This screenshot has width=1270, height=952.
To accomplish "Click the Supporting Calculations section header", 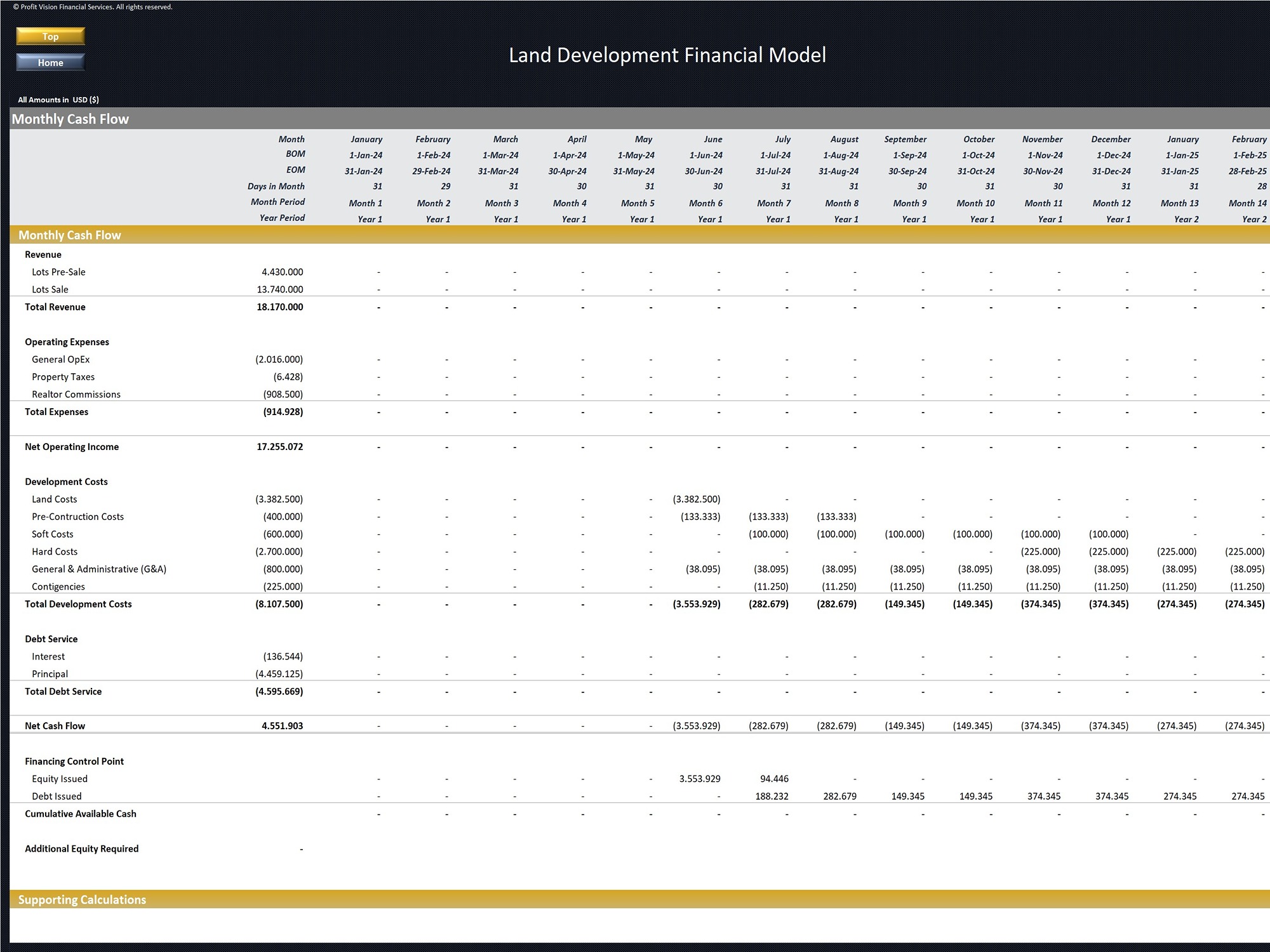I will 82,899.
